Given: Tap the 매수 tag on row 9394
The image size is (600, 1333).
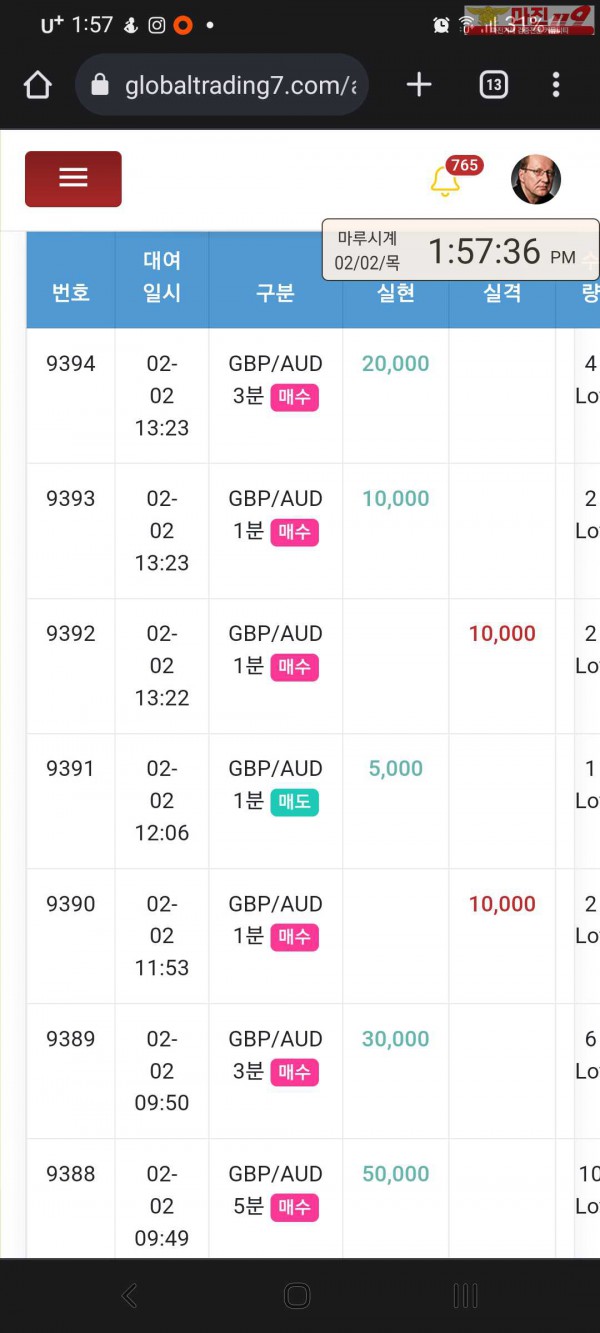Looking at the screenshot, I should pos(295,397).
